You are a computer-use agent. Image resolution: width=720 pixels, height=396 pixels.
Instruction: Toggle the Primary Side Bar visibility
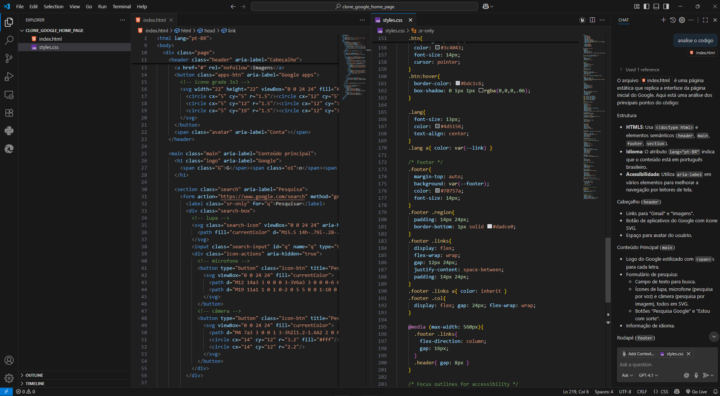646,6
